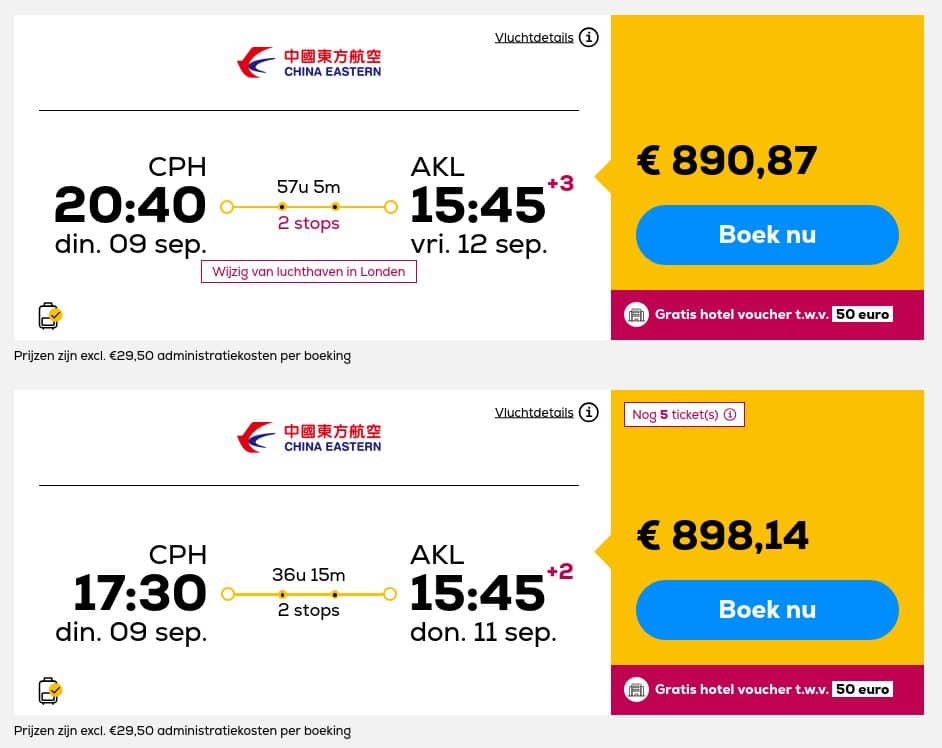Click the hotel icon in the bottom voucher banner

[x=637, y=689]
